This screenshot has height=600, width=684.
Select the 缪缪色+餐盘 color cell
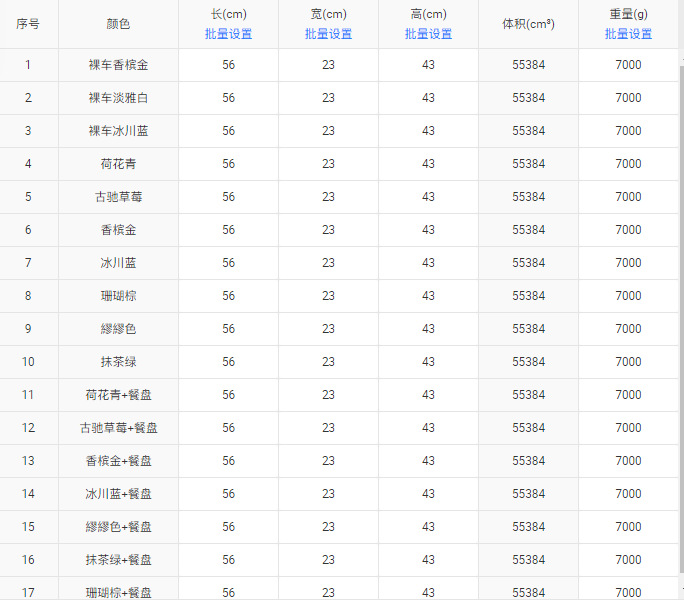118,527
